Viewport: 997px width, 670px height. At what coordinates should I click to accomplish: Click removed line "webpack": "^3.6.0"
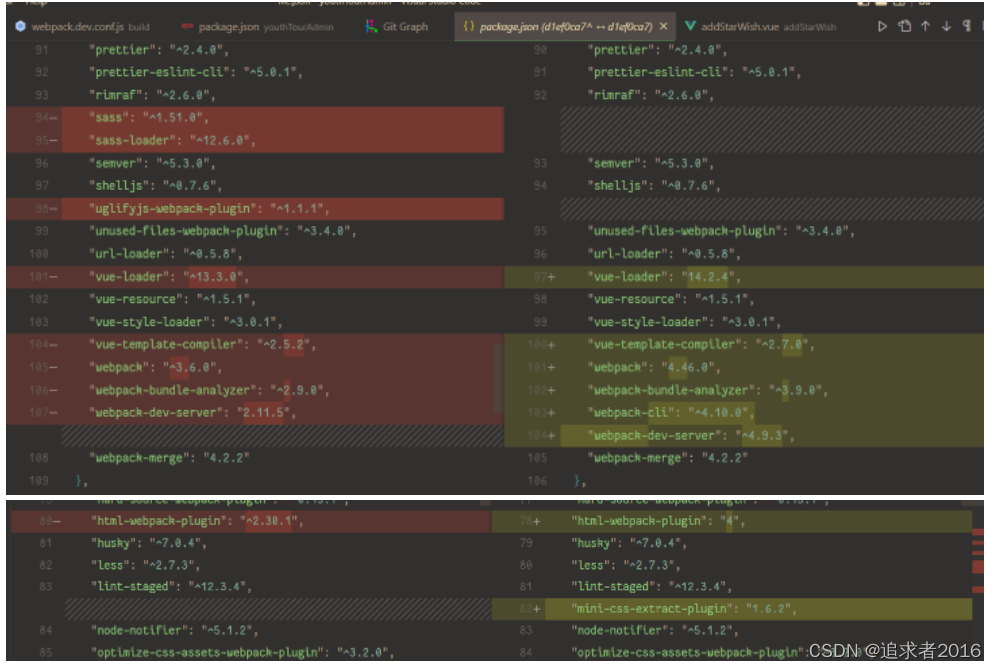pyautogui.click(x=155, y=367)
